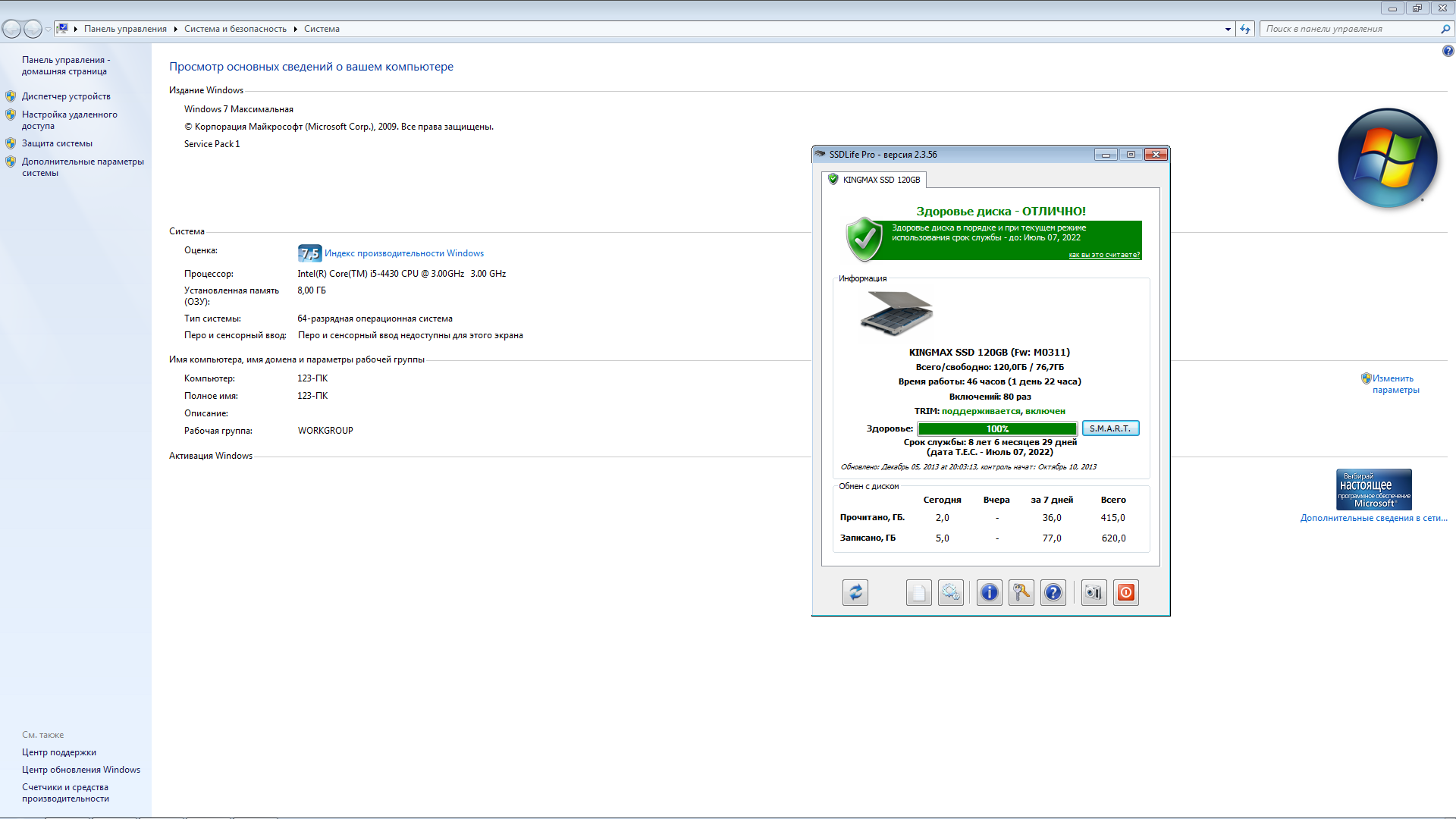Open the 'как вы это считаете?' link
Image resolution: width=1456 pixels, height=819 pixels.
pos(1103,255)
